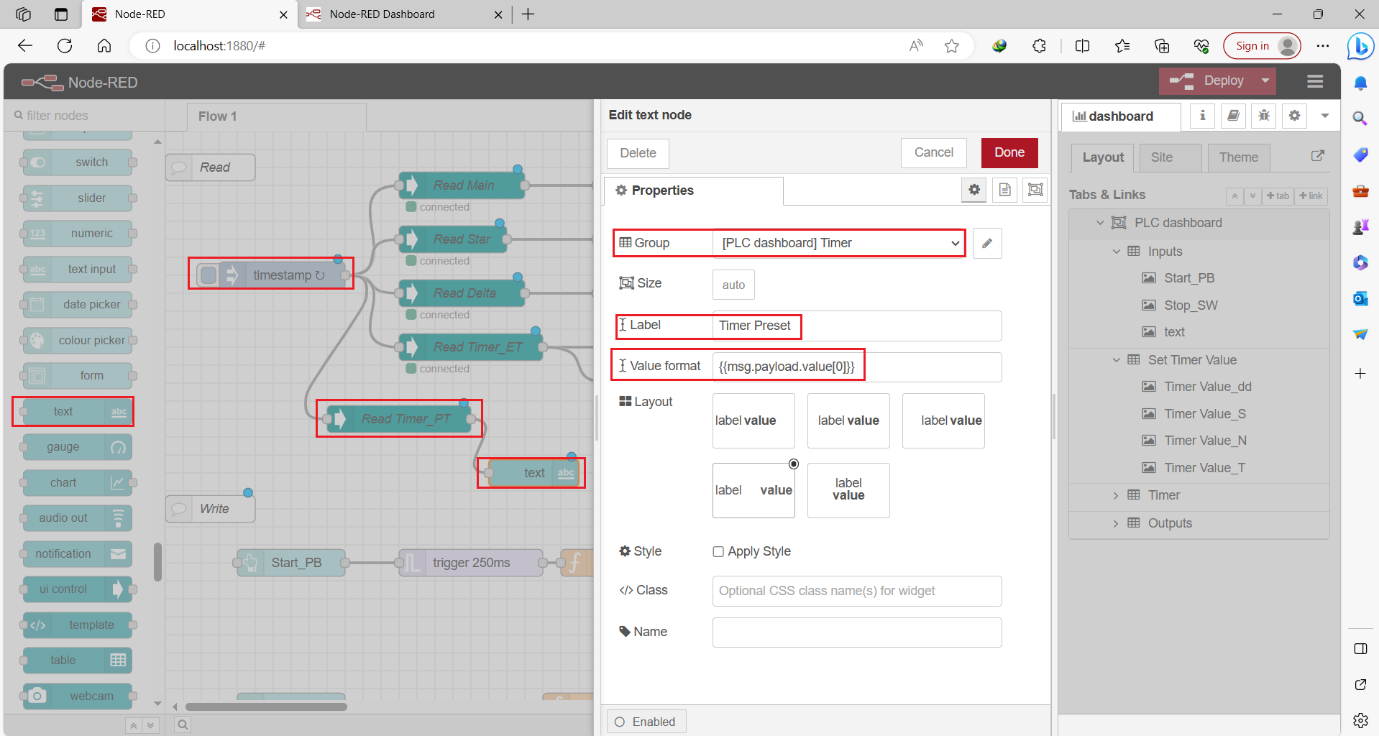Screen dimensions: 1379x736
Task: Toggle the Enabled switch at the bottom
Action: coord(646,721)
